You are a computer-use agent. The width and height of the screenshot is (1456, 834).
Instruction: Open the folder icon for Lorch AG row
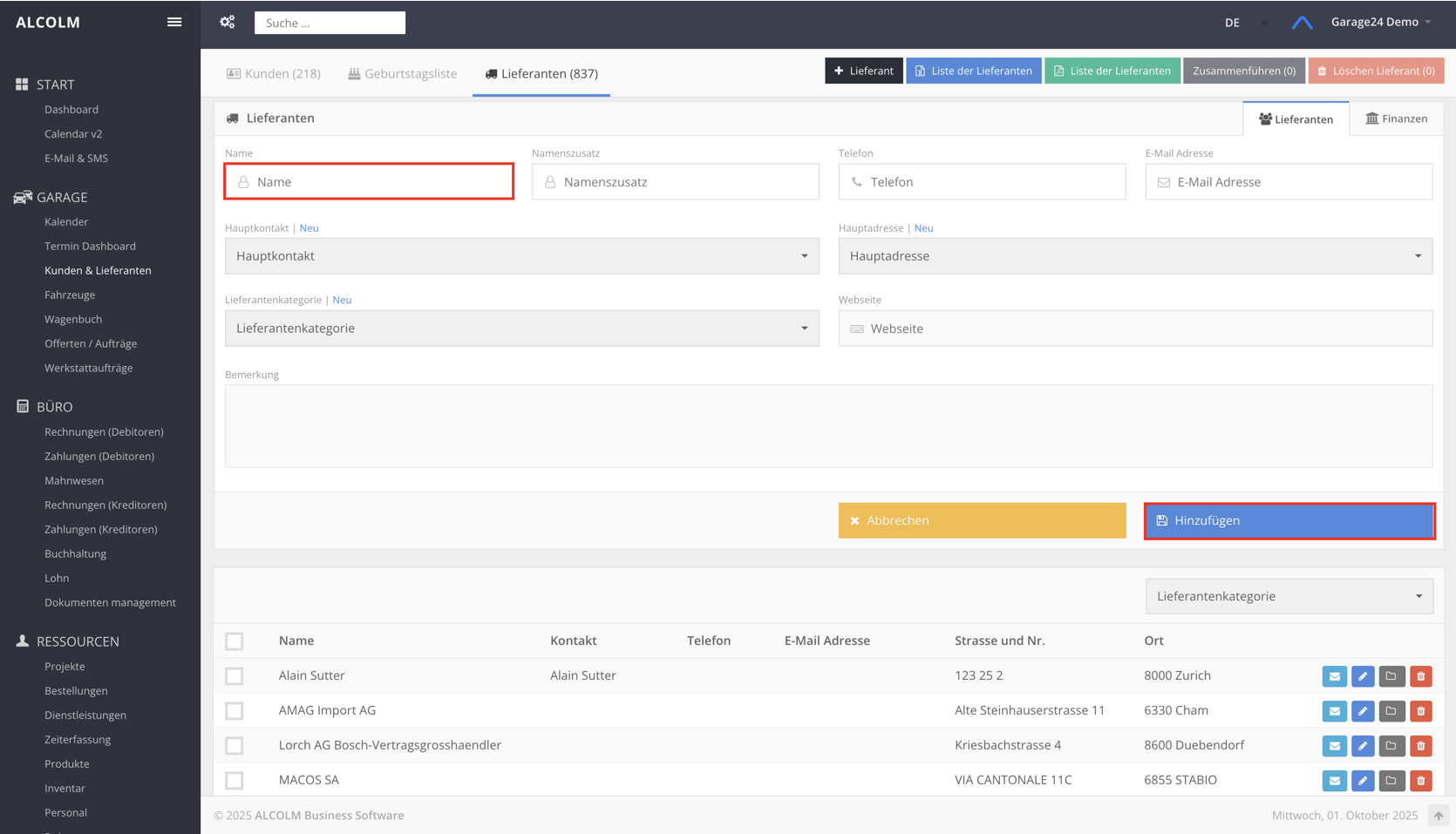1391,746
